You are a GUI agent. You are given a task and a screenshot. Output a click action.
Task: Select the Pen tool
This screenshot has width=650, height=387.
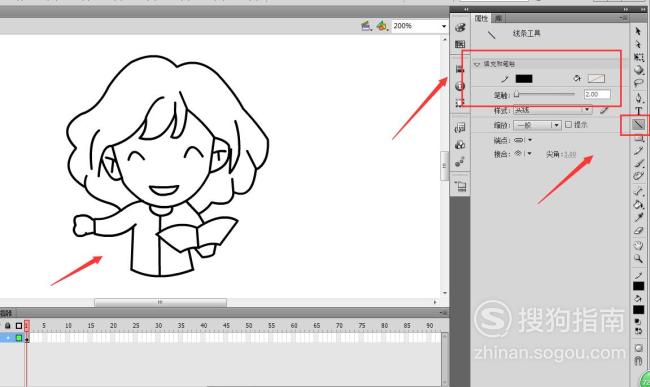pyautogui.click(x=638, y=98)
